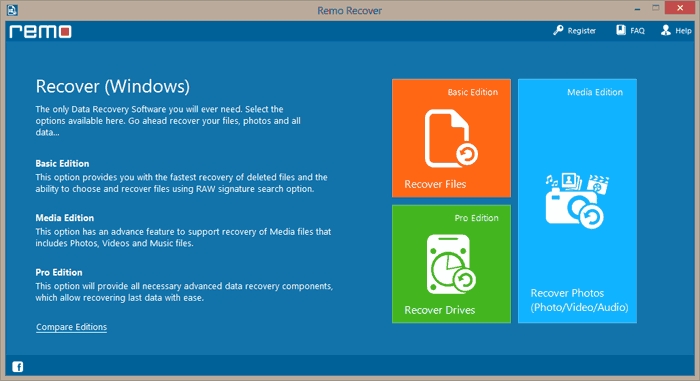Click the Help person icon
The image size is (700, 381).
(666, 30)
